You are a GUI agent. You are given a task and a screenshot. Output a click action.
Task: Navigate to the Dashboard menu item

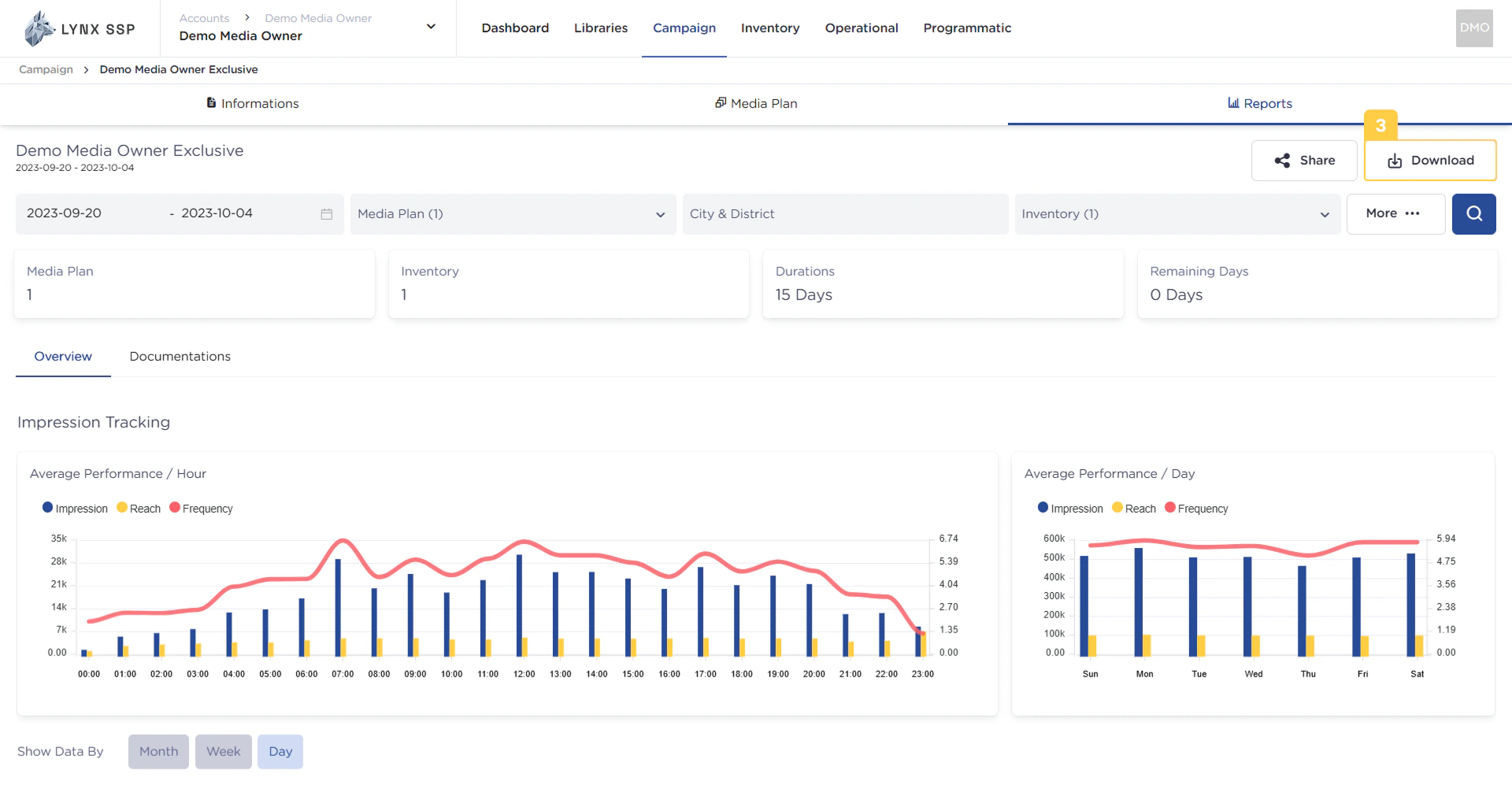click(515, 28)
